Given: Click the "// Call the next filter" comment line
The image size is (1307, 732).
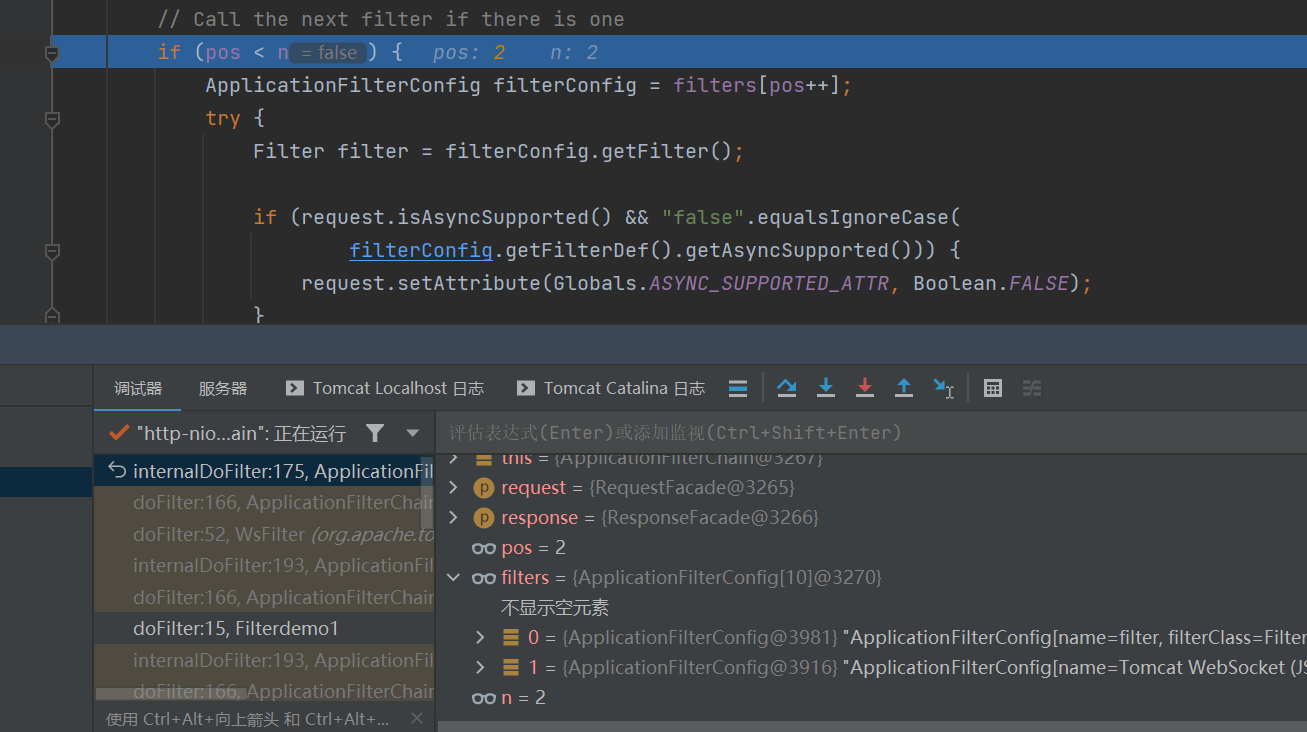Looking at the screenshot, I should (x=391, y=19).
